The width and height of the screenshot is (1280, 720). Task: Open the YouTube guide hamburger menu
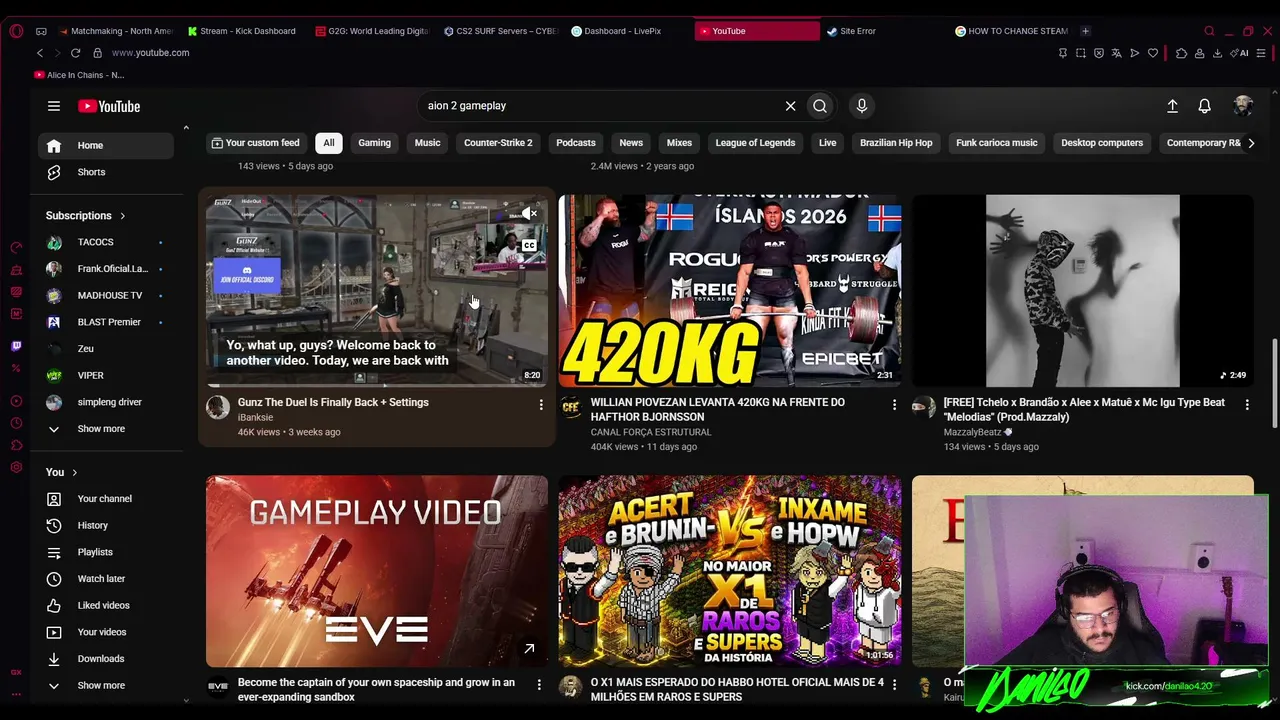[54, 106]
